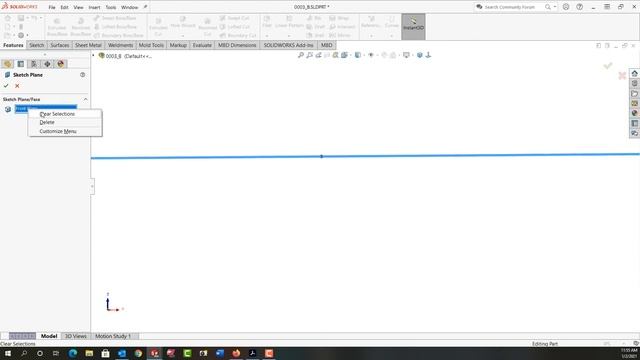Select the Model bottom tab
The image size is (640, 360).
(x=49, y=336)
